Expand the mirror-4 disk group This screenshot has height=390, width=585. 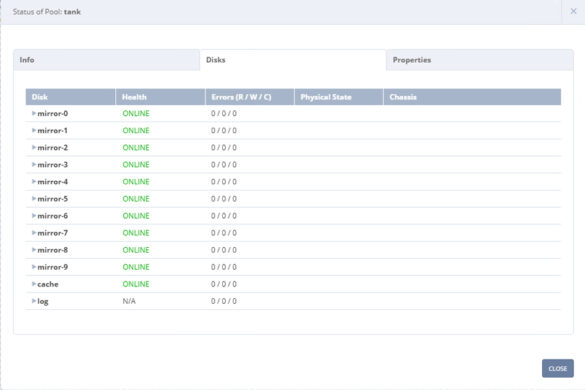(34, 181)
